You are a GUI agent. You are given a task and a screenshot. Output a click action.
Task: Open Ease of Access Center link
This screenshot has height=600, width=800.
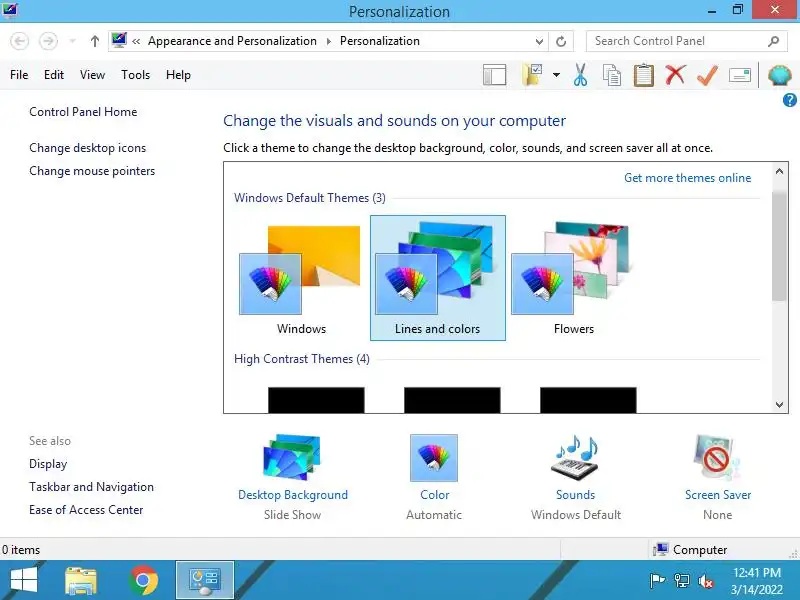click(x=86, y=510)
